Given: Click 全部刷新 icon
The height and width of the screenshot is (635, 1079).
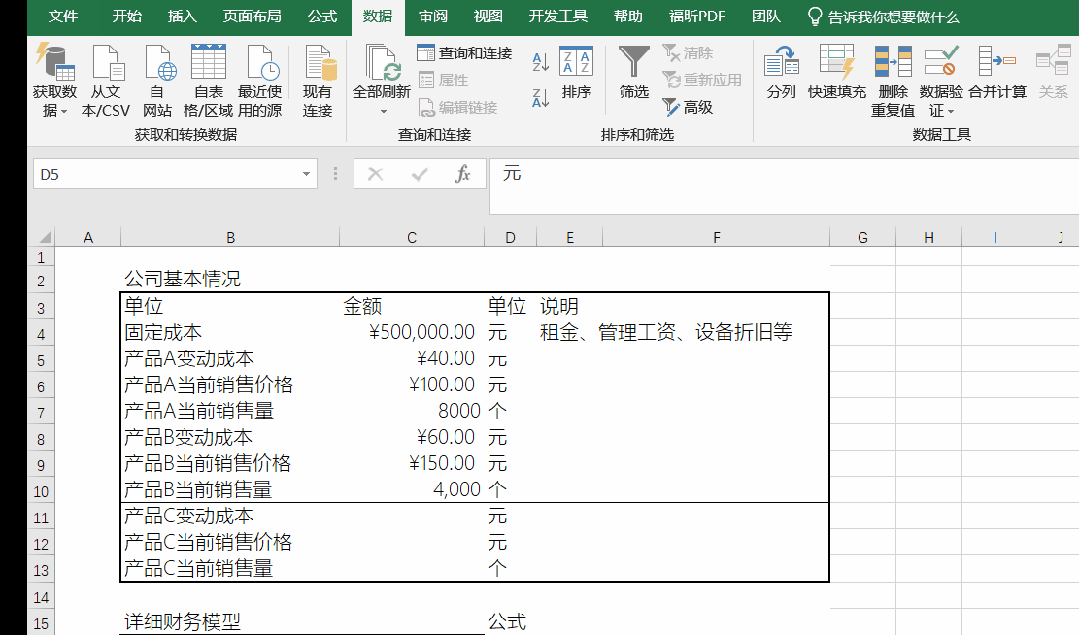Looking at the screenshot, I should click(x=382, y=63).
